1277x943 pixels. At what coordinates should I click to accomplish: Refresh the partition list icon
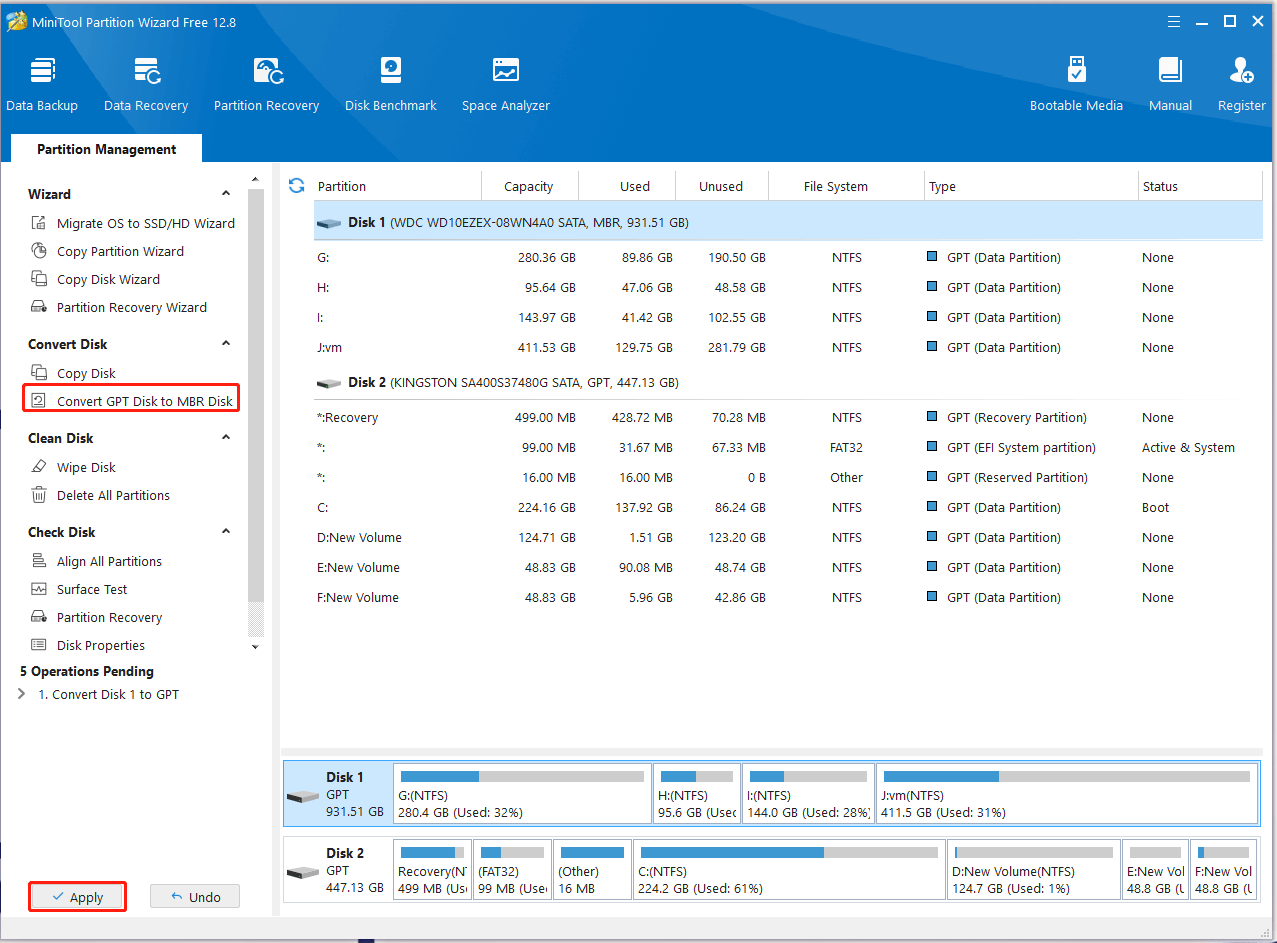[296, 185]
